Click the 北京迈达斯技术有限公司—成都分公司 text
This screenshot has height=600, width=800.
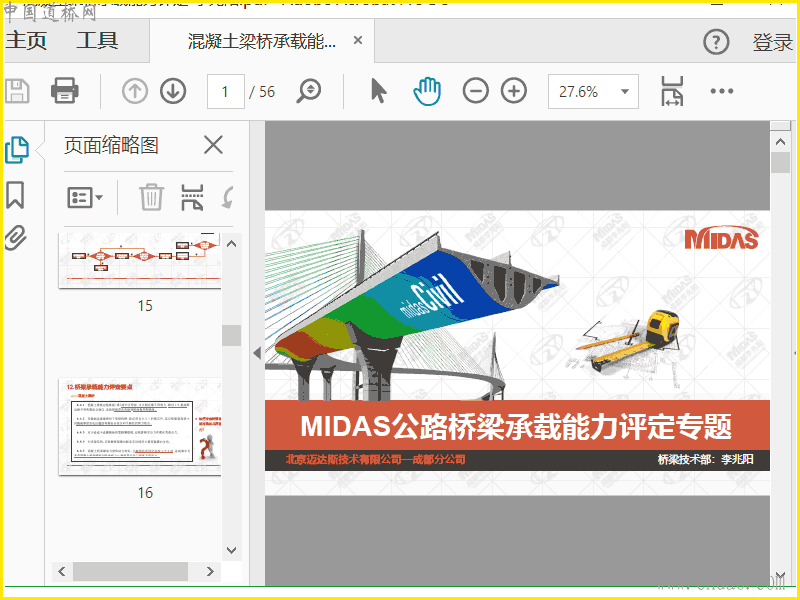point(376,459)
